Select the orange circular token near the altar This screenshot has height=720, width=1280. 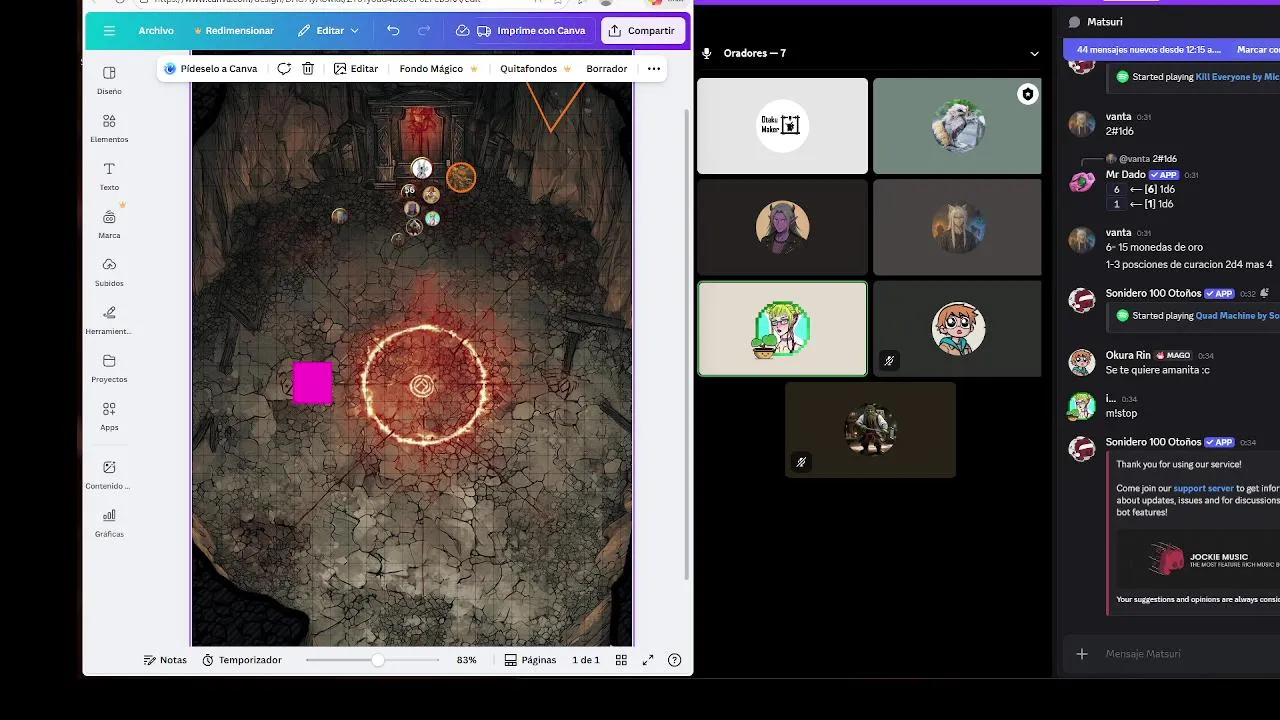(x=461, y=178)
